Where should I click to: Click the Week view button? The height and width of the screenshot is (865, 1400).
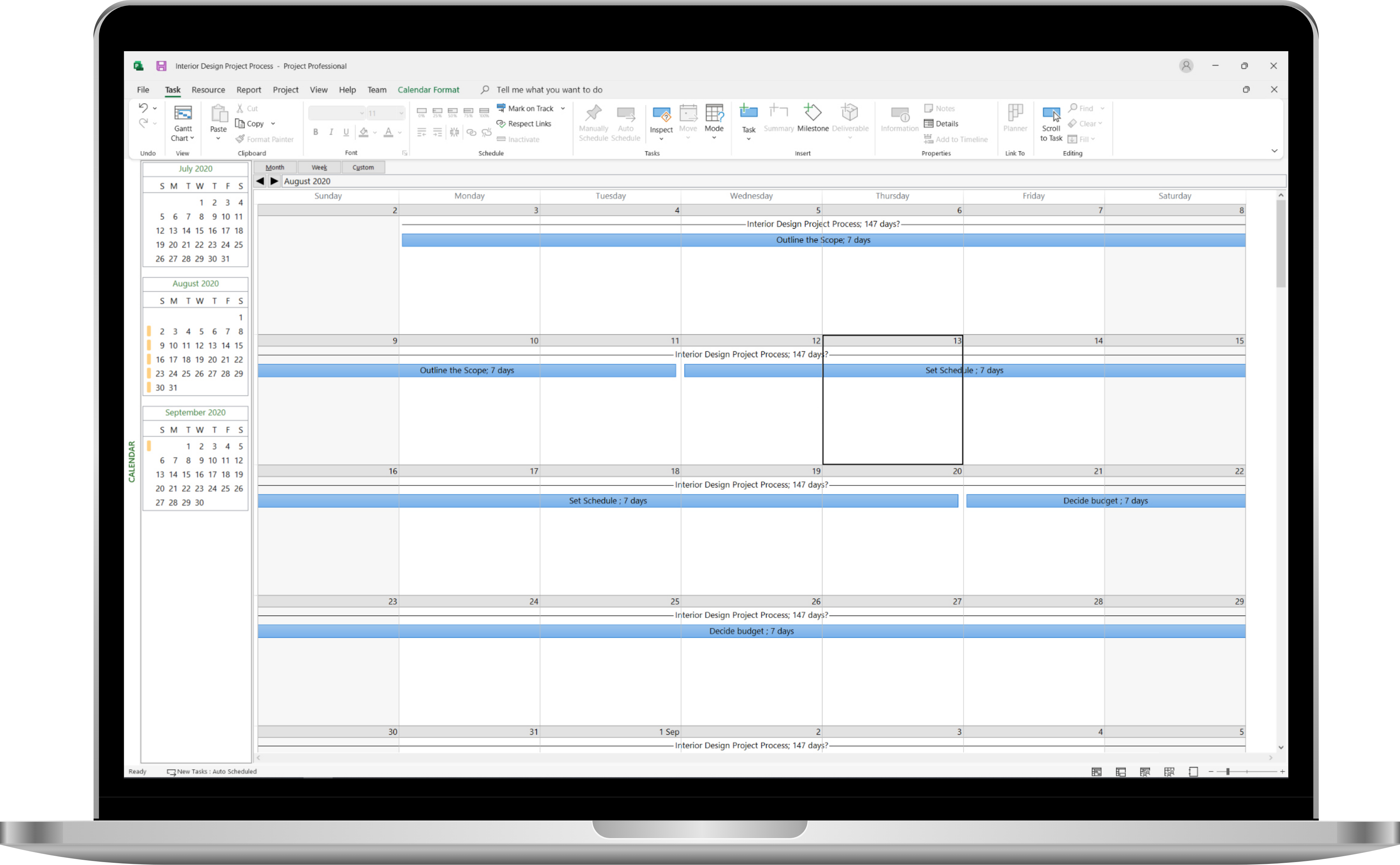319,167
